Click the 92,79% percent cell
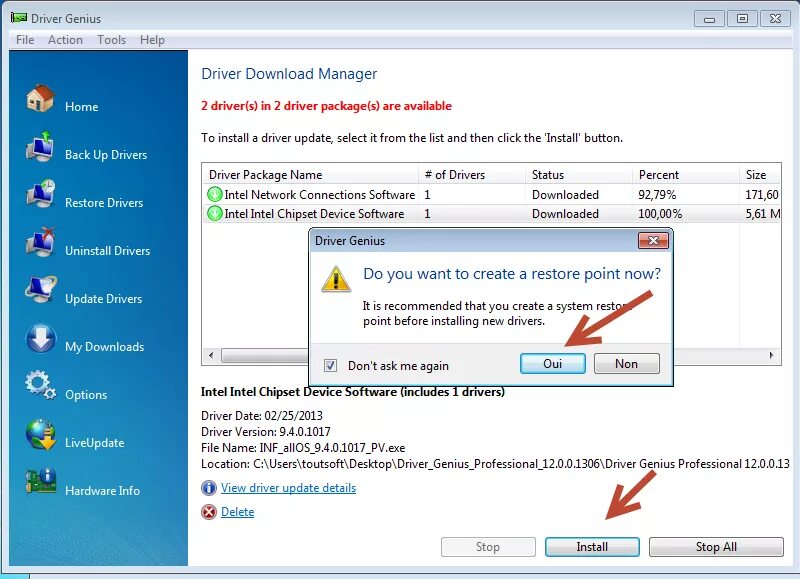800x579 pixels. click(657, 195)
